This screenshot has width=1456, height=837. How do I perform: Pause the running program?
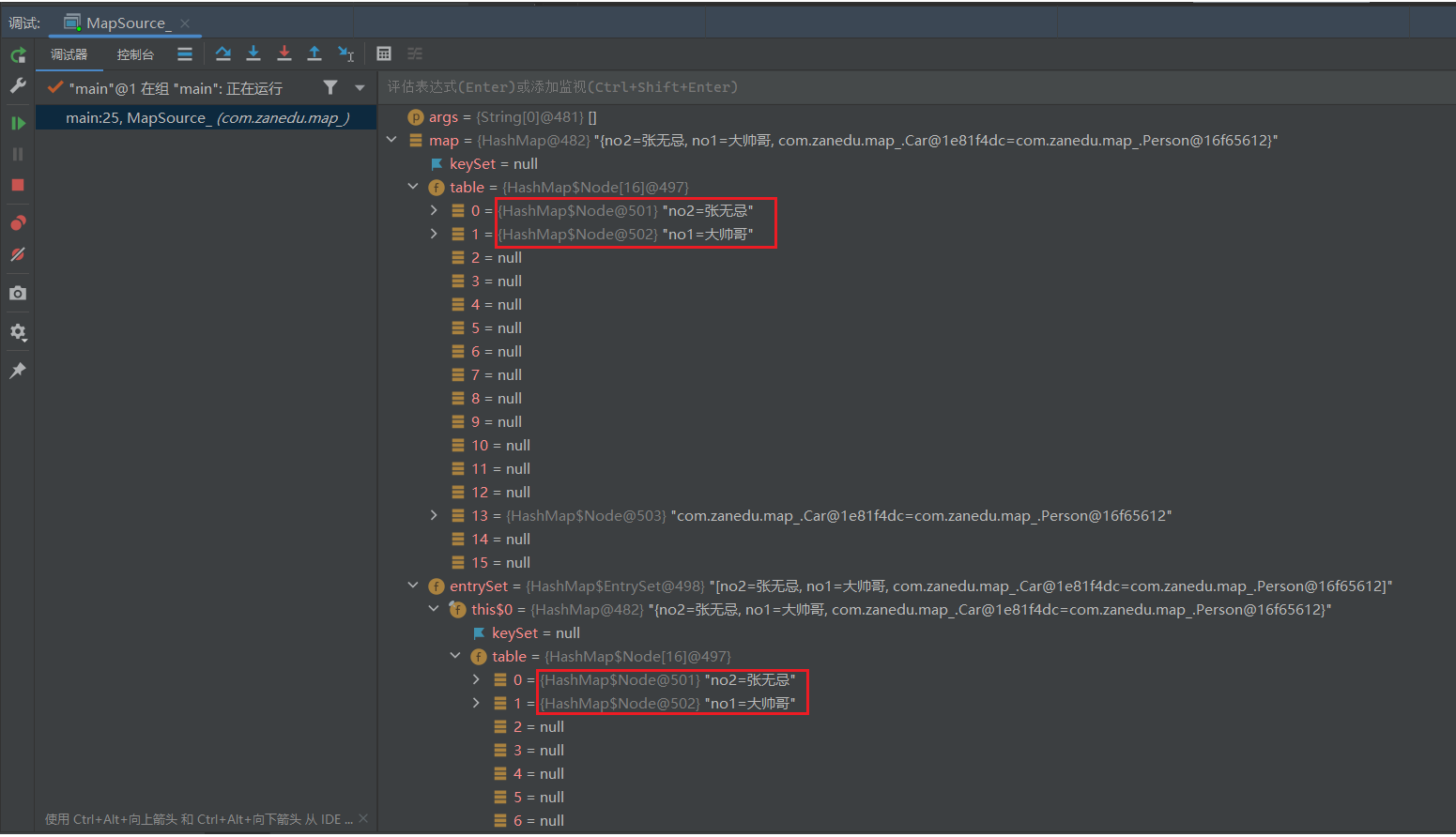(18, 154)
